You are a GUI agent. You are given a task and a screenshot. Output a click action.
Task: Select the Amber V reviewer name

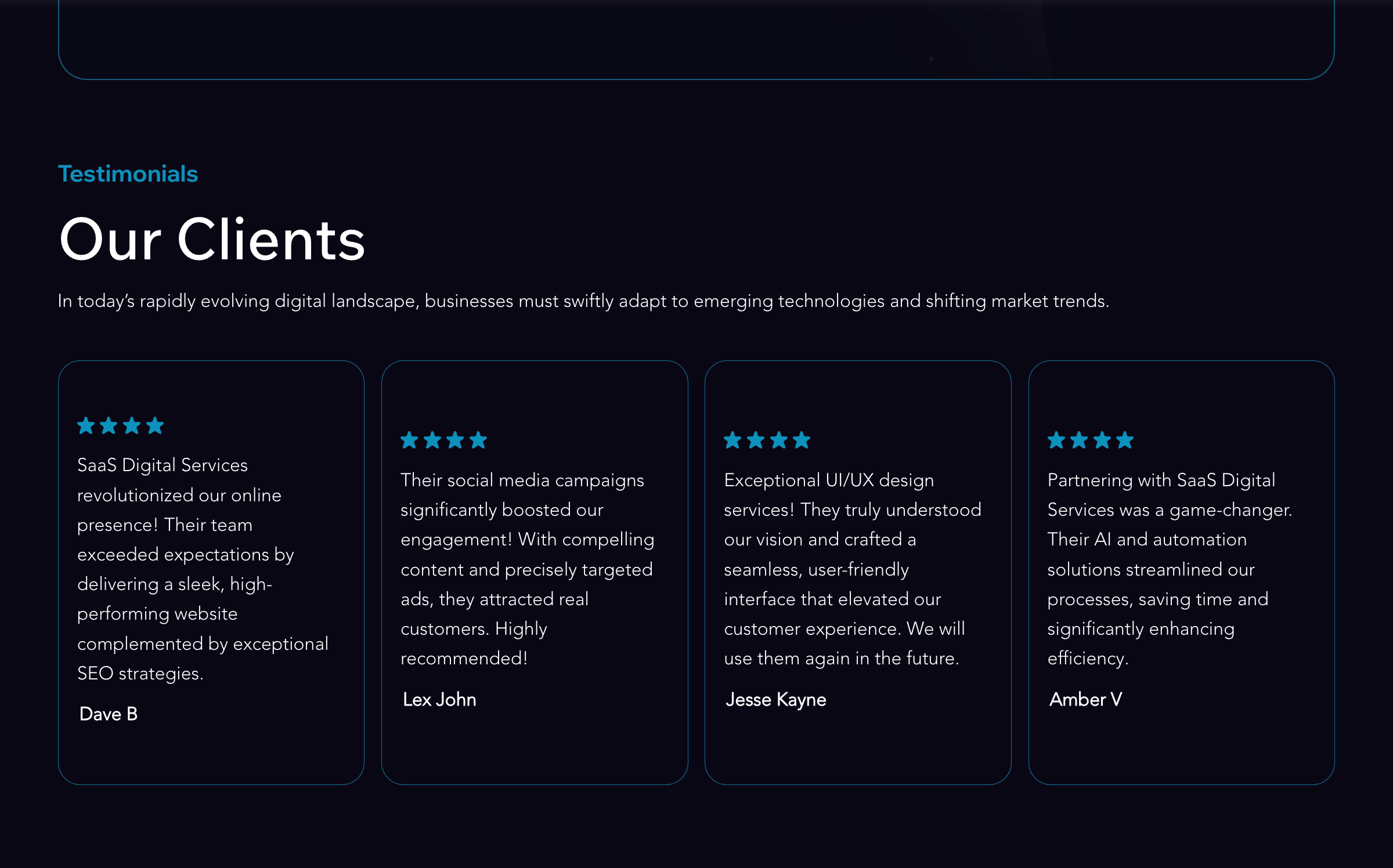click(1086, 699)
